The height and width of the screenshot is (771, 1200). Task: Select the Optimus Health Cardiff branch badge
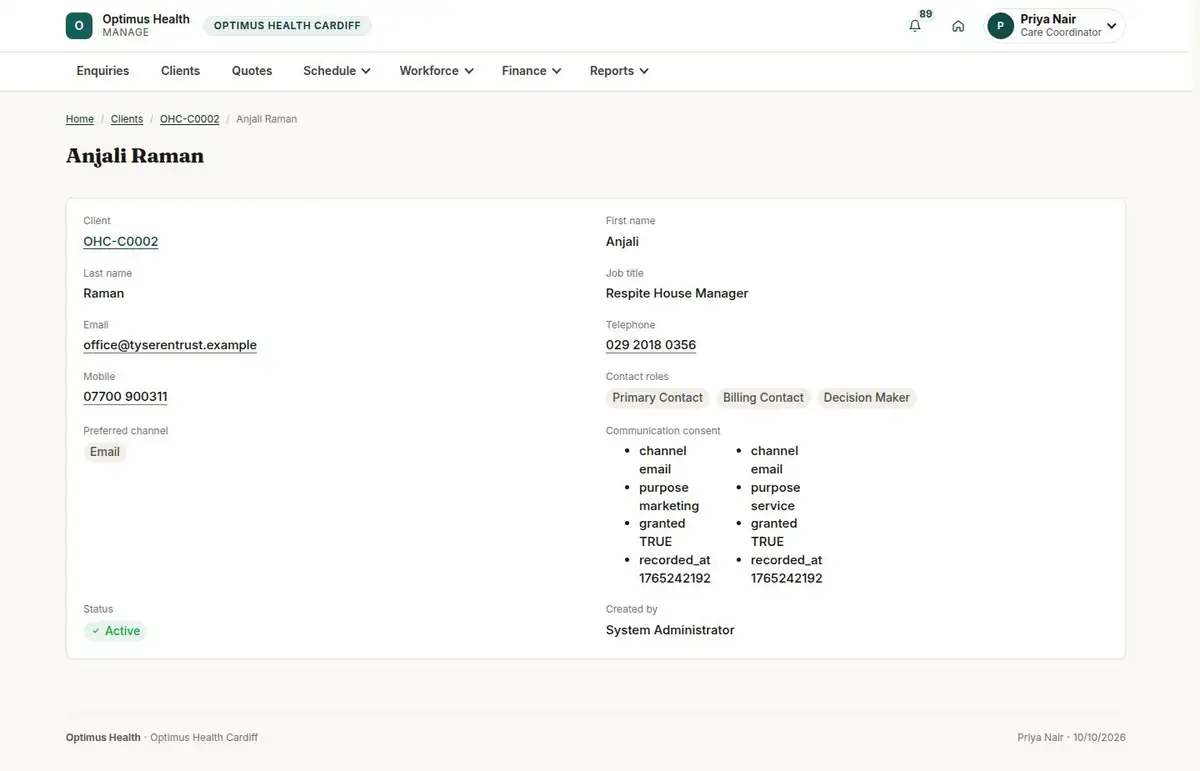[x=287, y=26]
